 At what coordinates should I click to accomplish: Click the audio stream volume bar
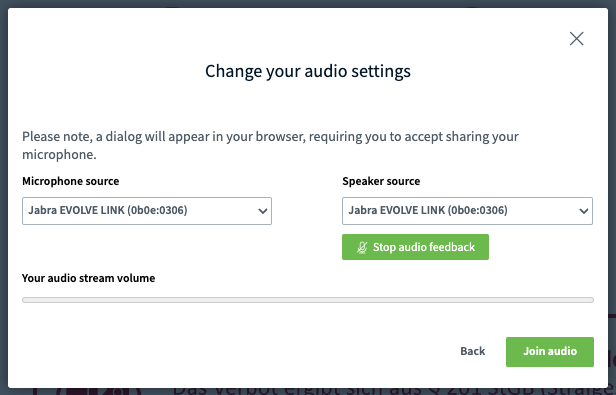(308, 300)
